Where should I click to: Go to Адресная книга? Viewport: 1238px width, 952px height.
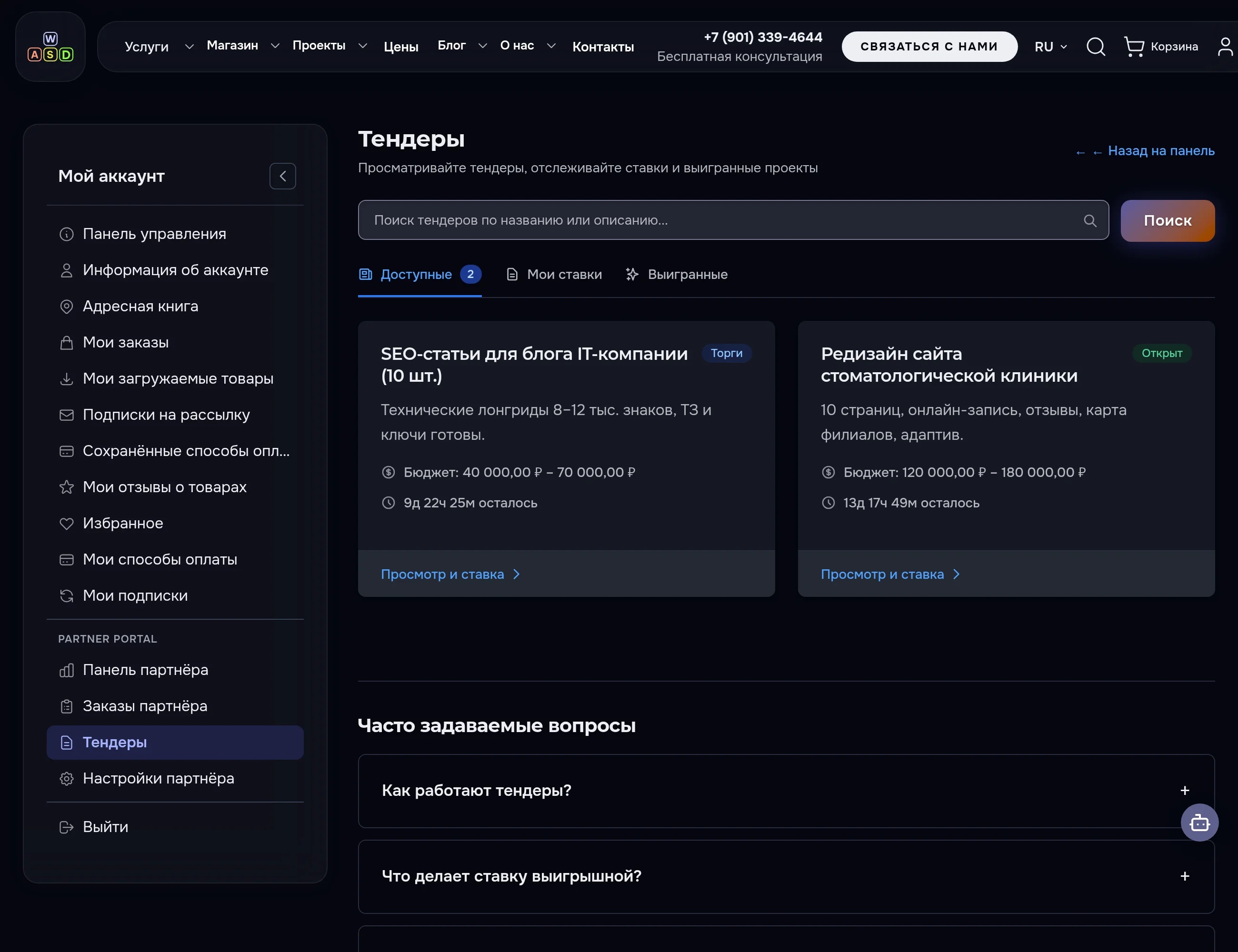coord(175,307)
